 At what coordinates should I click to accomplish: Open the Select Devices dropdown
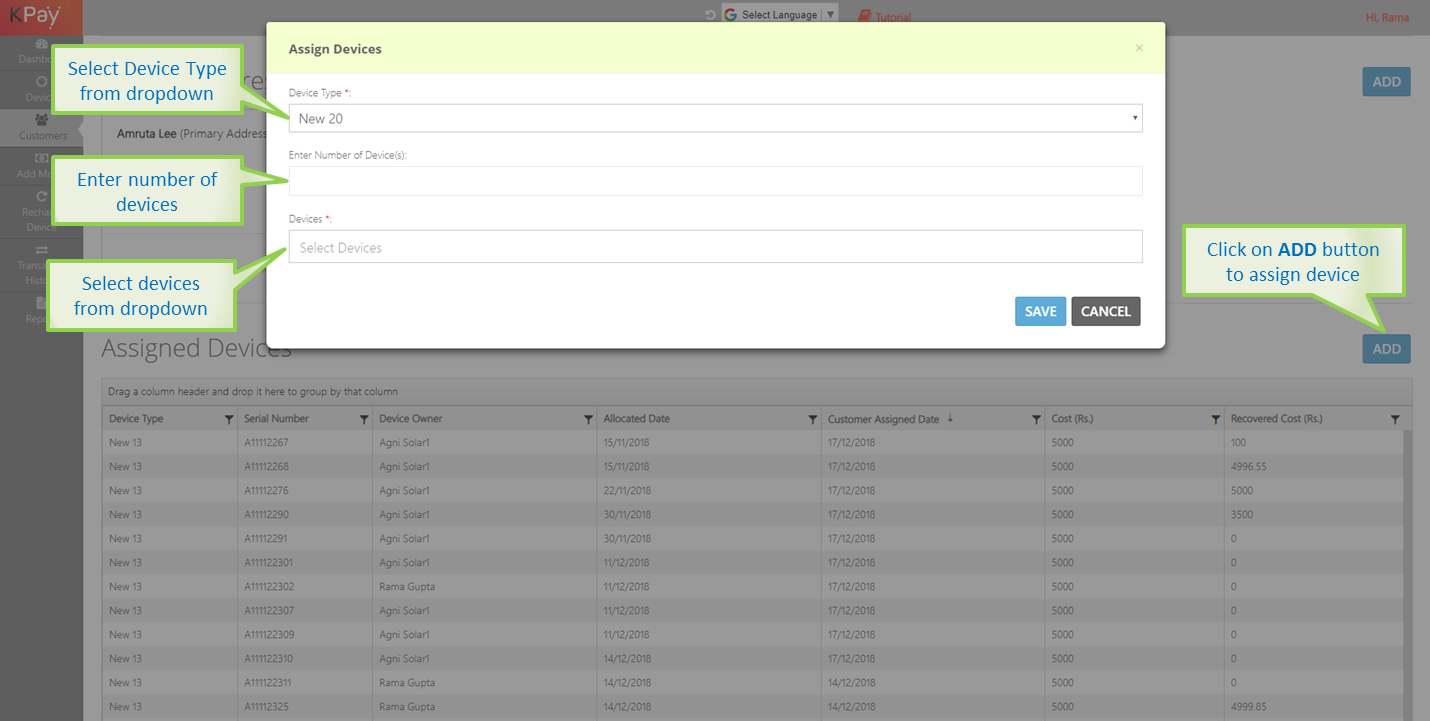[x=715, y=247]
